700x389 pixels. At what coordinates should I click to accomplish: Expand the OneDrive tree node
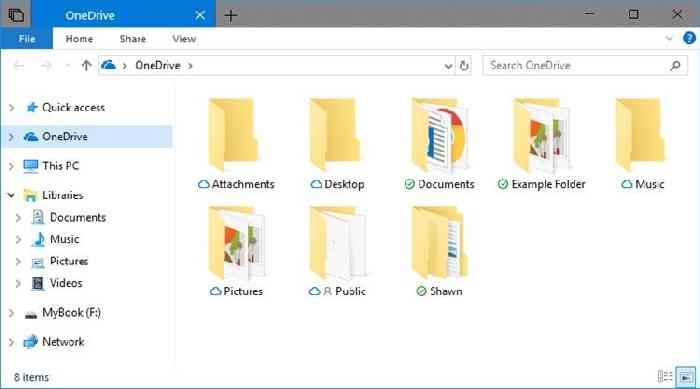(x=11, y=137)
